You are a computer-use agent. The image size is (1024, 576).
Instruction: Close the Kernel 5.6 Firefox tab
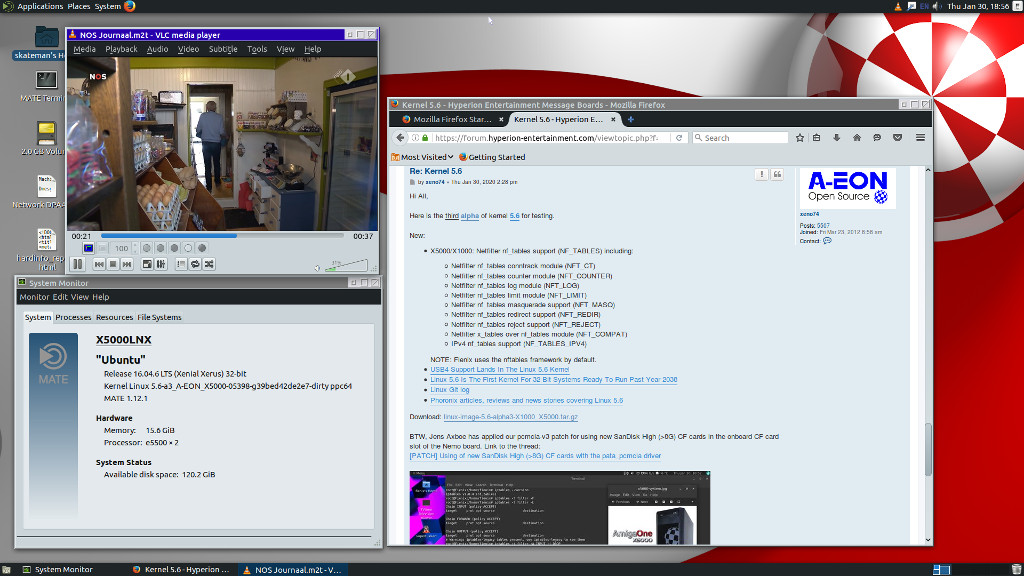pos(613,120)
